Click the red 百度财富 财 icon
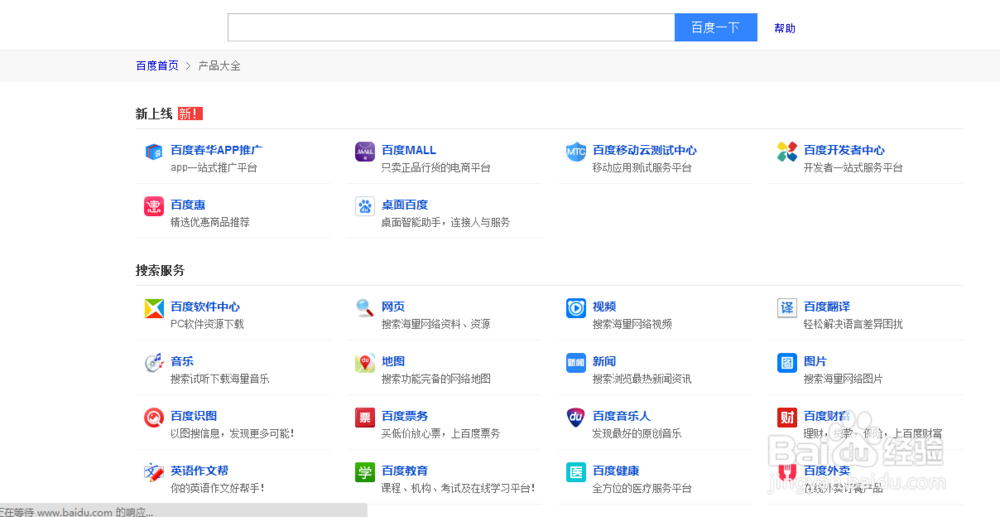The image size is (1000, 517). 787,418
